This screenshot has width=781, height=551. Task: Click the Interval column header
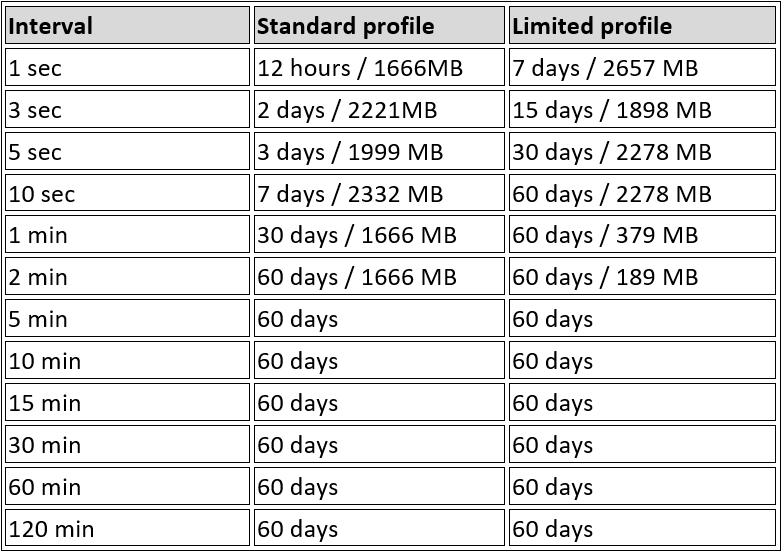click(x=127, y=26)
